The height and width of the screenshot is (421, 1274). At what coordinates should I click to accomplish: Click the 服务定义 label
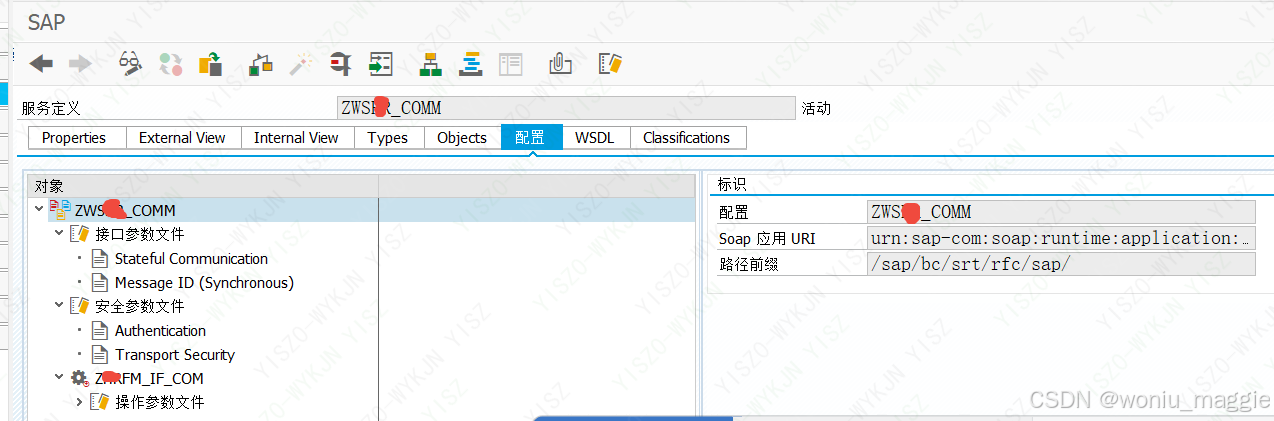[50, 108]
